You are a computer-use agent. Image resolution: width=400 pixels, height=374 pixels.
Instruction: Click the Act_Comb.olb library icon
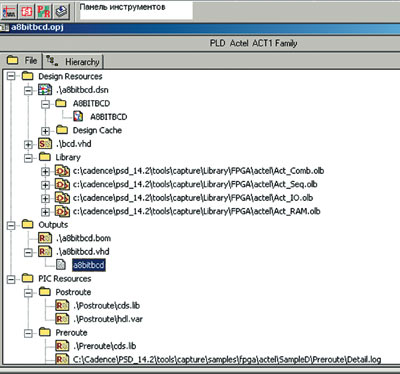tap(62, 171)
